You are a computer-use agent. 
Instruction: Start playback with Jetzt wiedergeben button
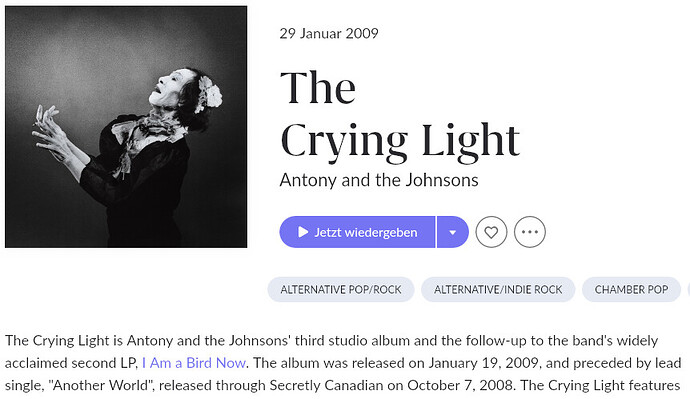(x=357, y=232)
